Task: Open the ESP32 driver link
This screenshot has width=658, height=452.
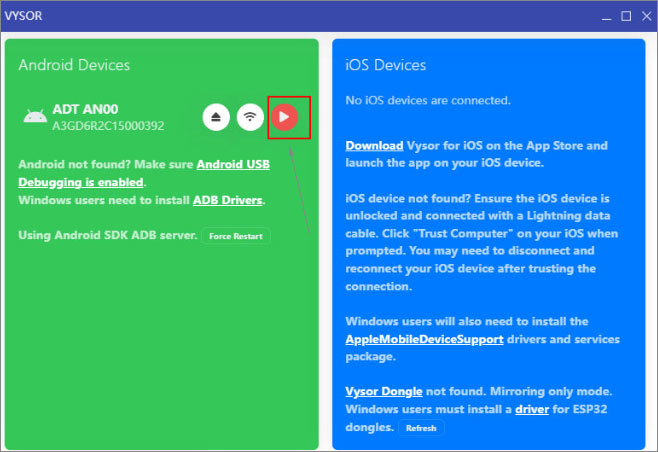Action: click(532, 409)
